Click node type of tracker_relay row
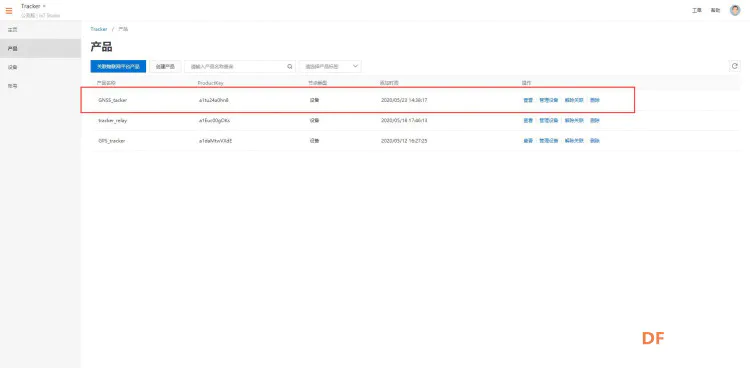 pyautogui.click(x=314, y=121)
